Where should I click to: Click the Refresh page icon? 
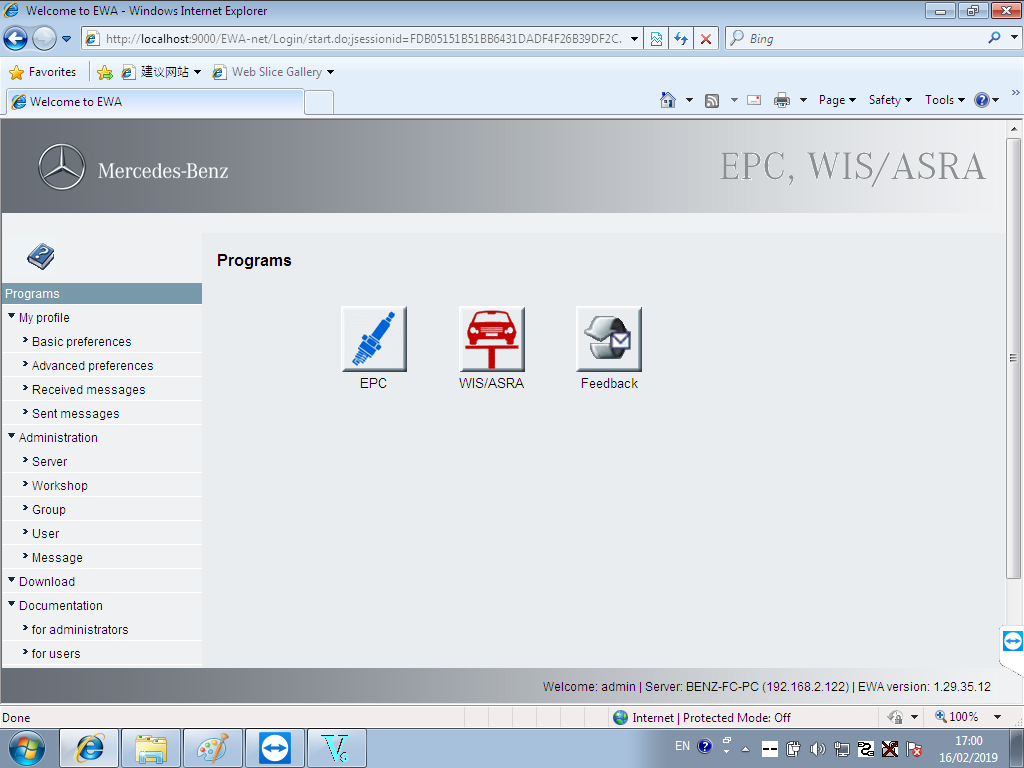point(681,39)
